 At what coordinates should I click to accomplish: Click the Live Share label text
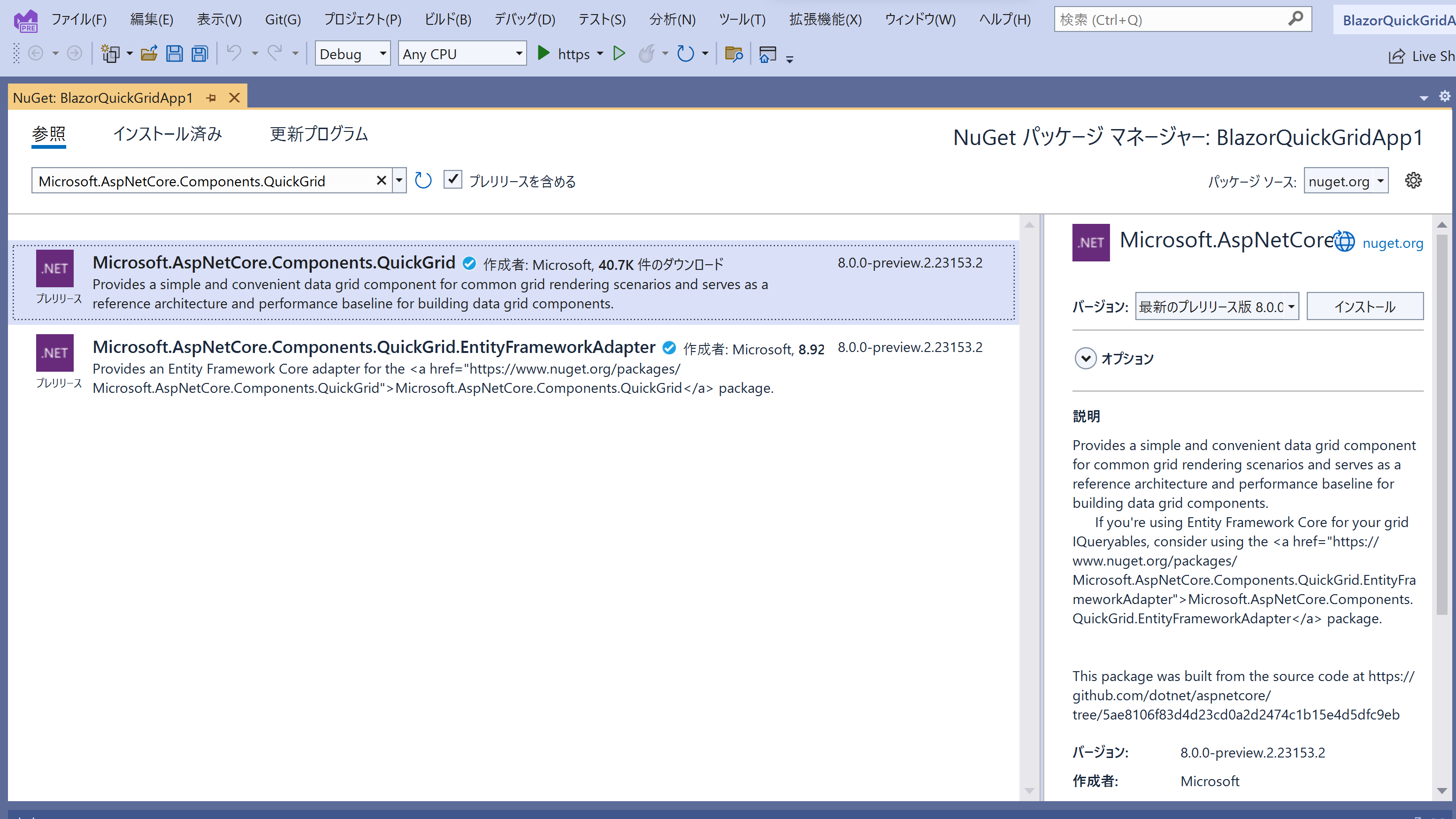tap(1433, 56)
